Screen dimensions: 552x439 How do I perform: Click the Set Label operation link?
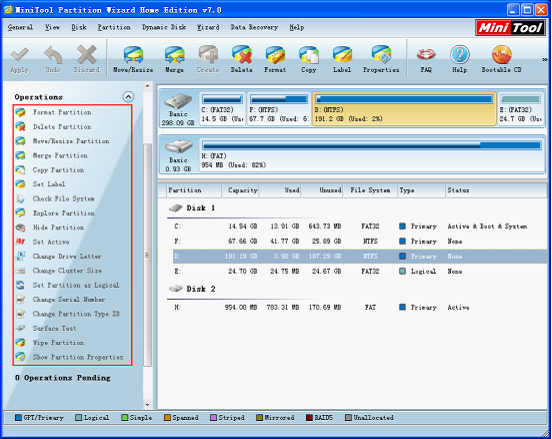(49, 184)
